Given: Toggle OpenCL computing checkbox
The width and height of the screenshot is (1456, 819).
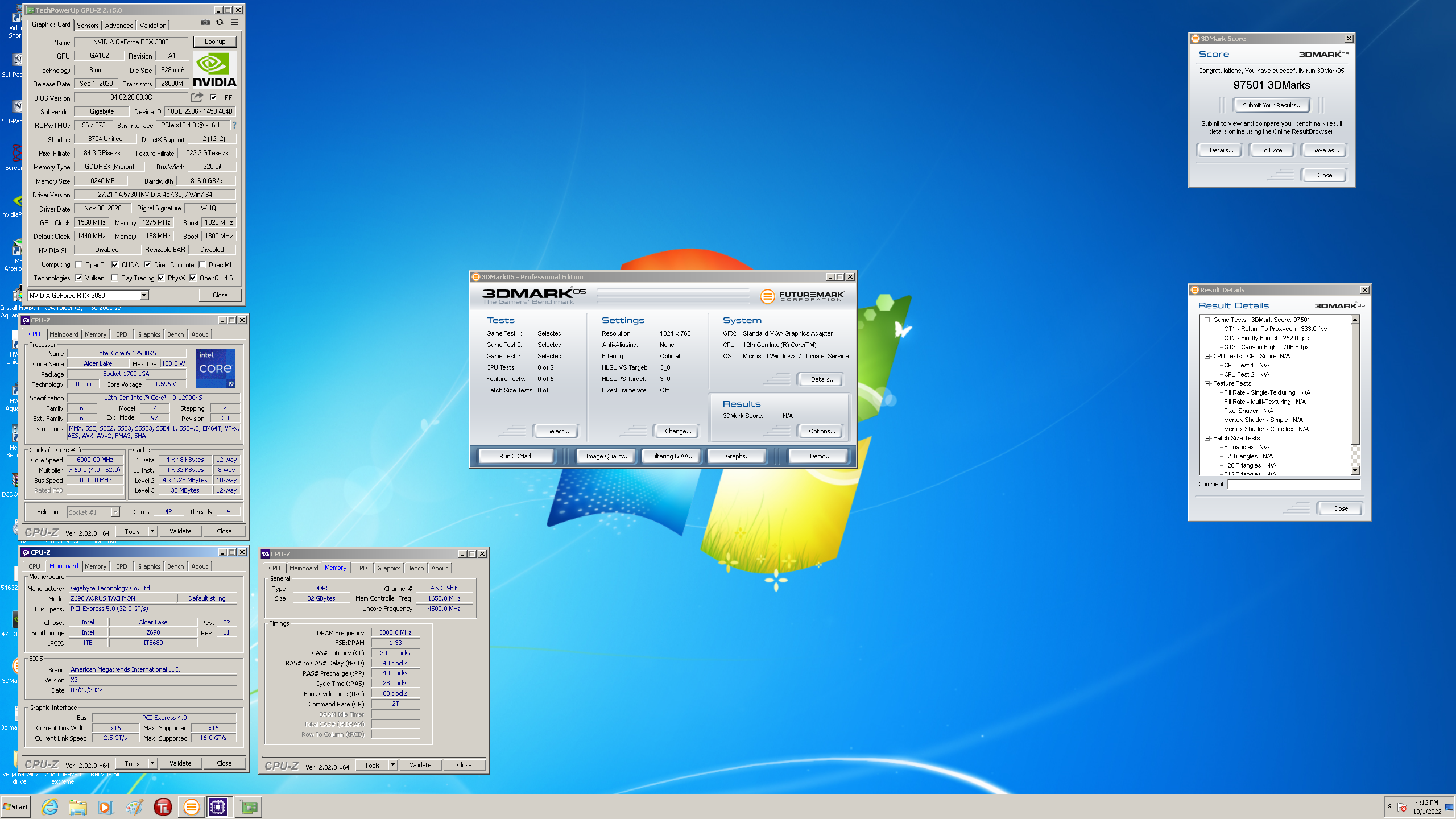Looking at the screenshot, I should [x=78, y=264].
